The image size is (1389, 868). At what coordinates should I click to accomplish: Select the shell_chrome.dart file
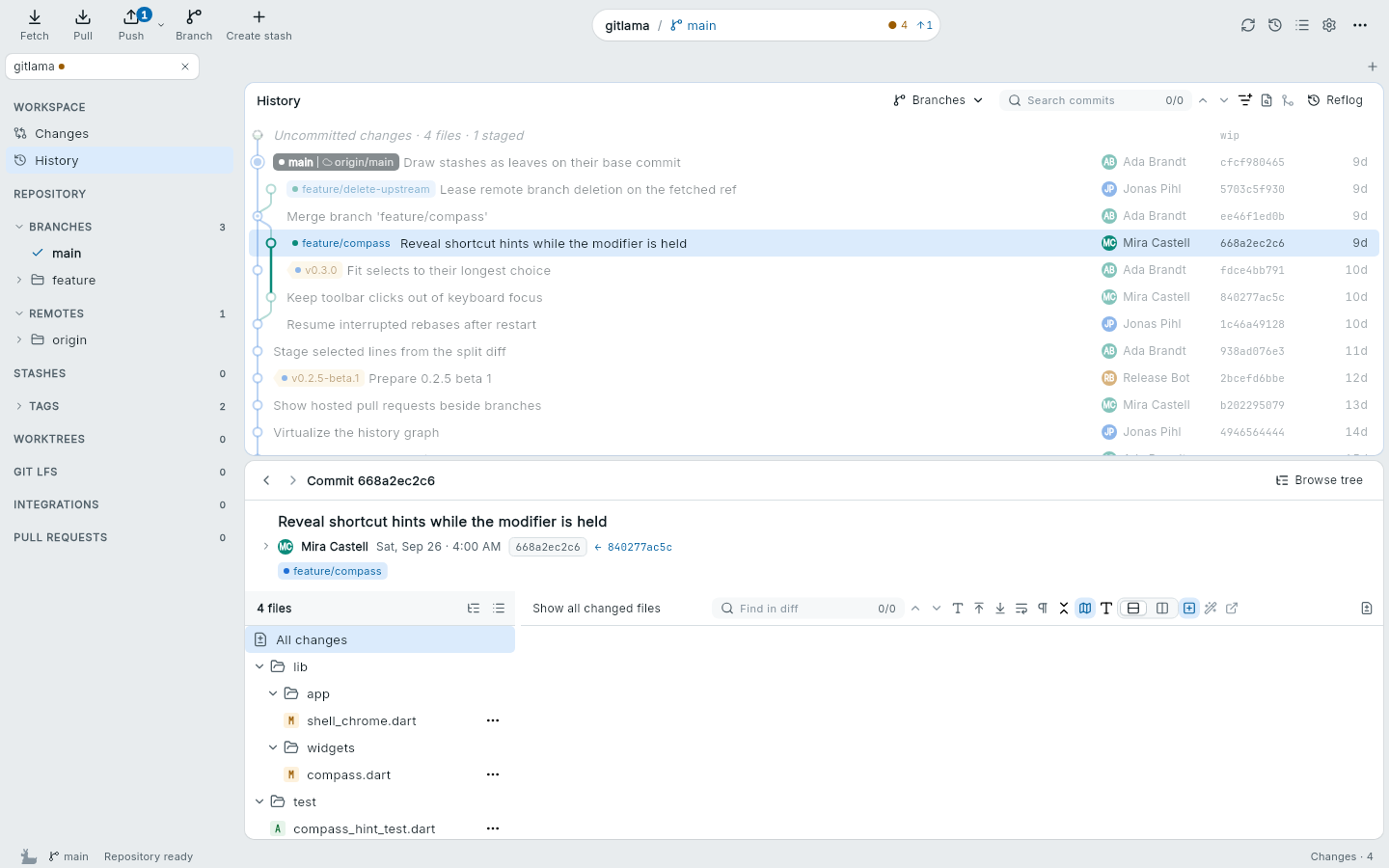pyautogui.click(x=380, y=720)
